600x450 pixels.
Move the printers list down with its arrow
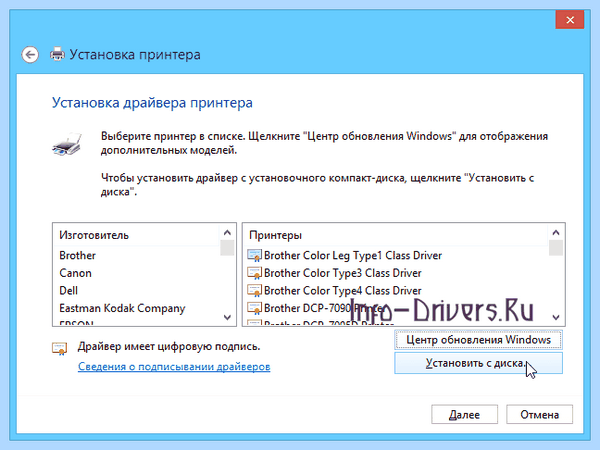(x=556, y=317)
